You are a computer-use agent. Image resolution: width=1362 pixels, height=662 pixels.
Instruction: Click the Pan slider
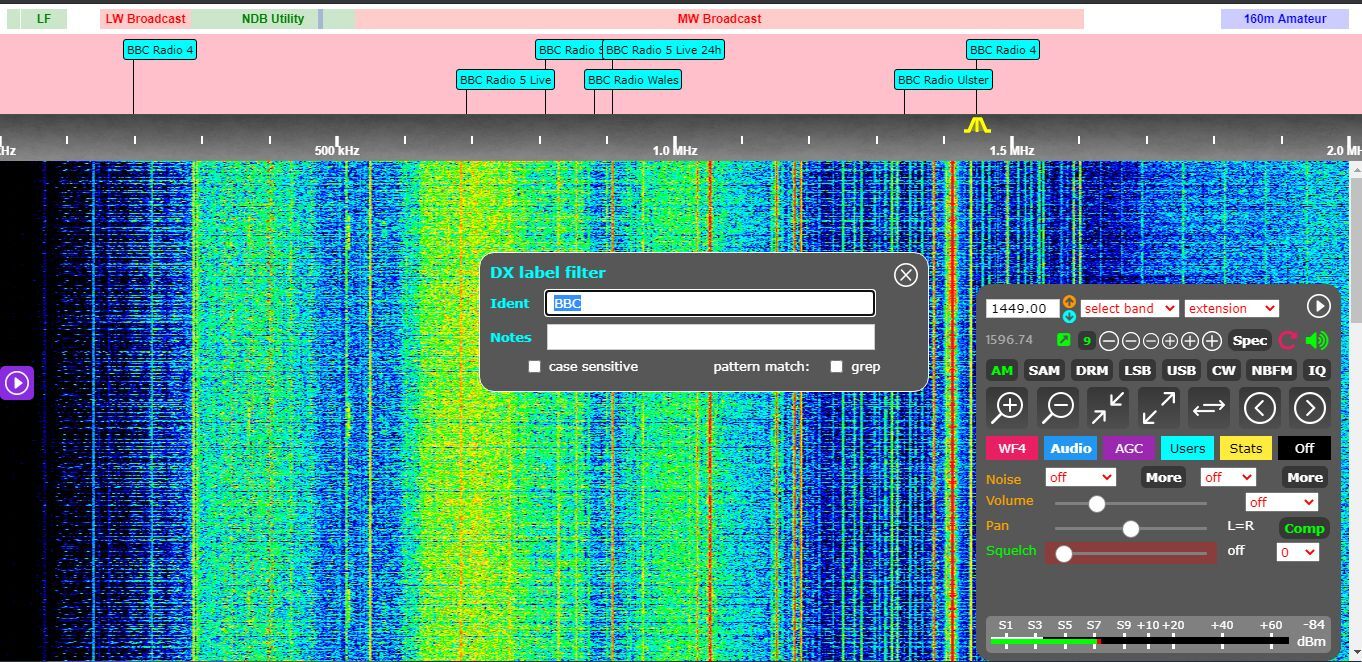pos(1131,529)
